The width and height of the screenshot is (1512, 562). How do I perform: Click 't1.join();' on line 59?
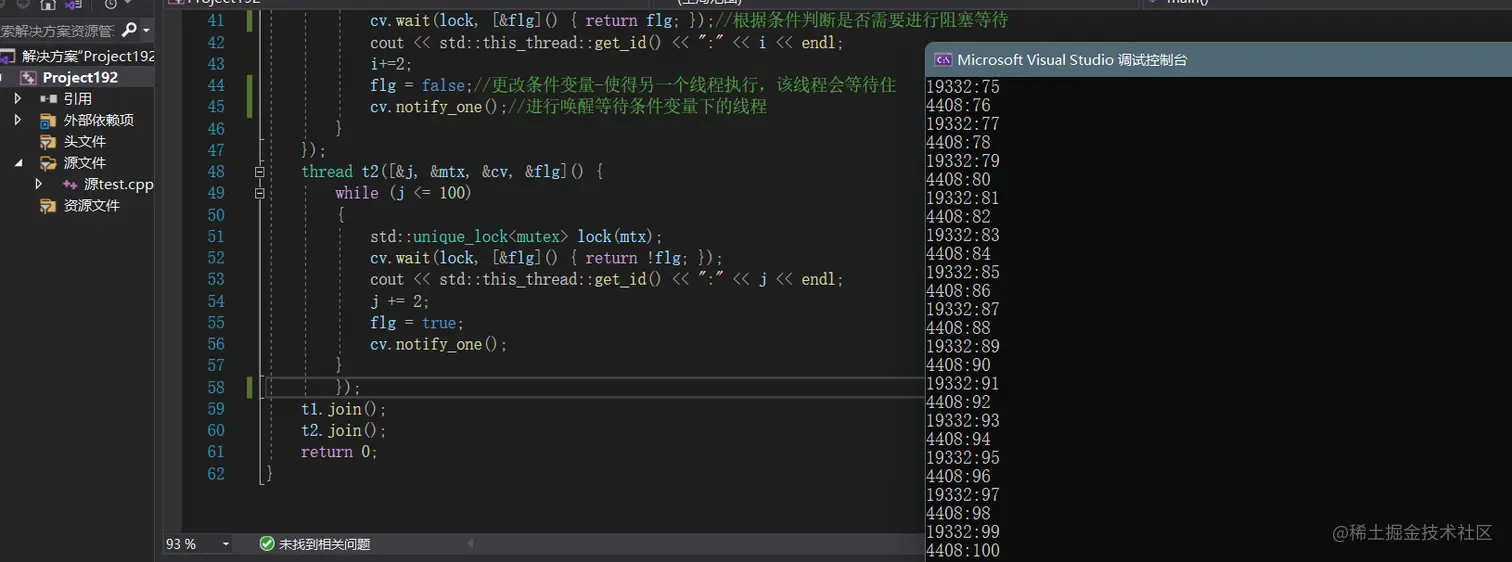point(343,409)
